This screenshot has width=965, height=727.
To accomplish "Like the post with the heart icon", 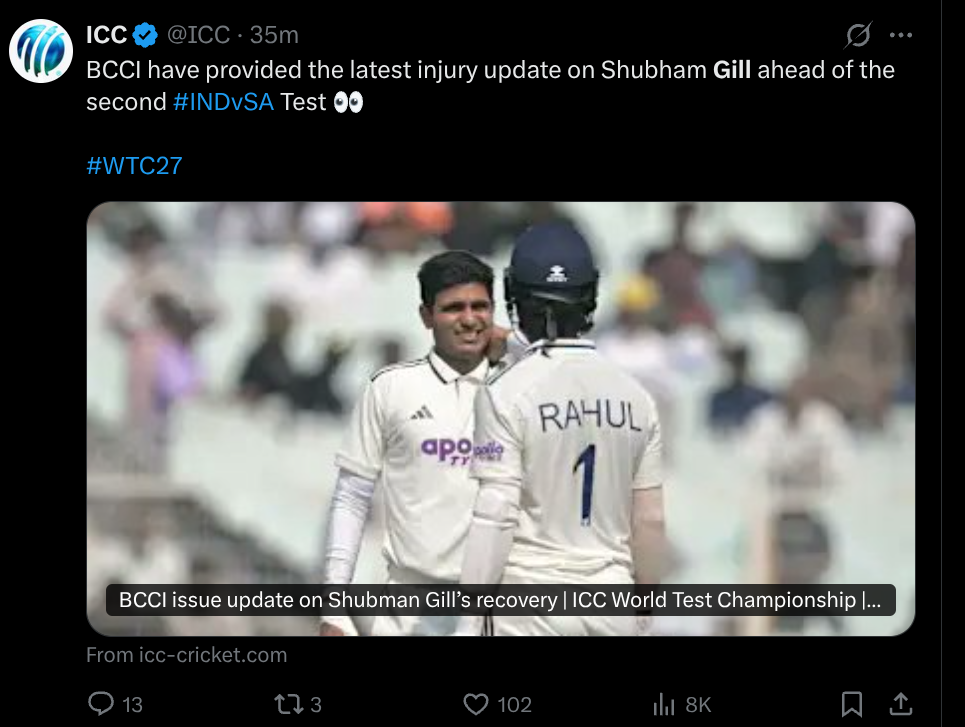I will point(476,704).
